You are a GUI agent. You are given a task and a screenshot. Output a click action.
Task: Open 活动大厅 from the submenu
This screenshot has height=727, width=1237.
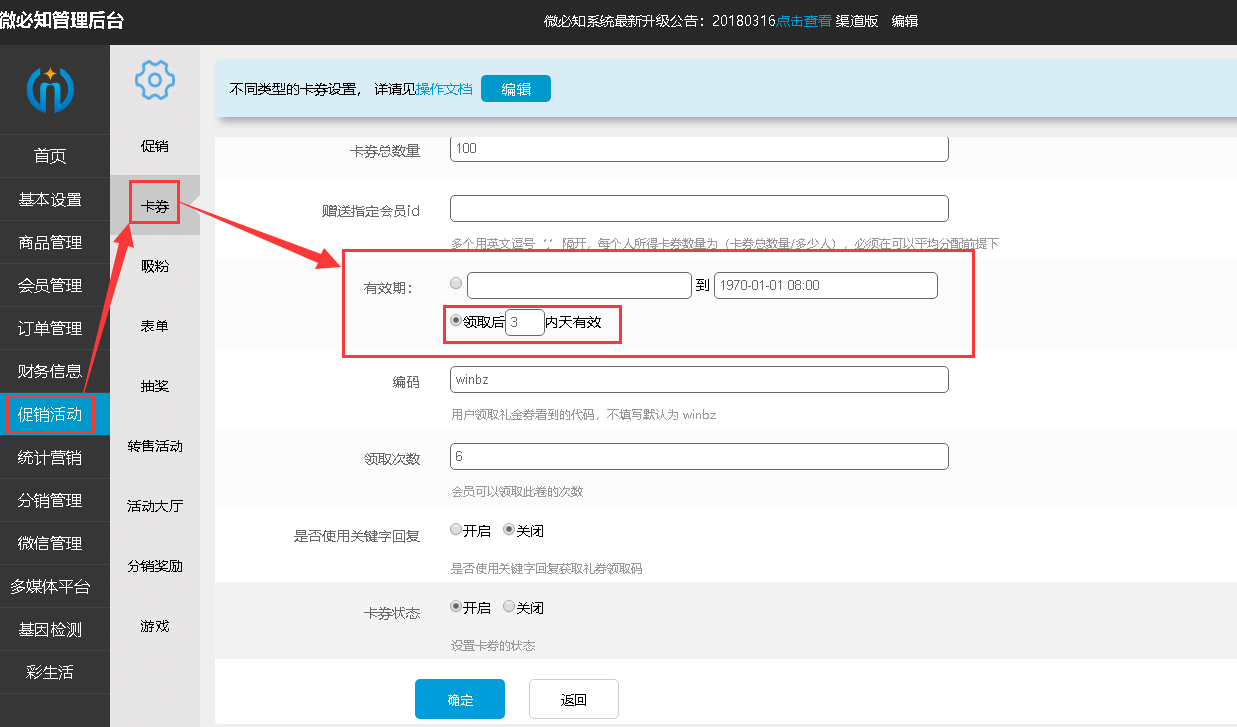[x=154, y=506]
